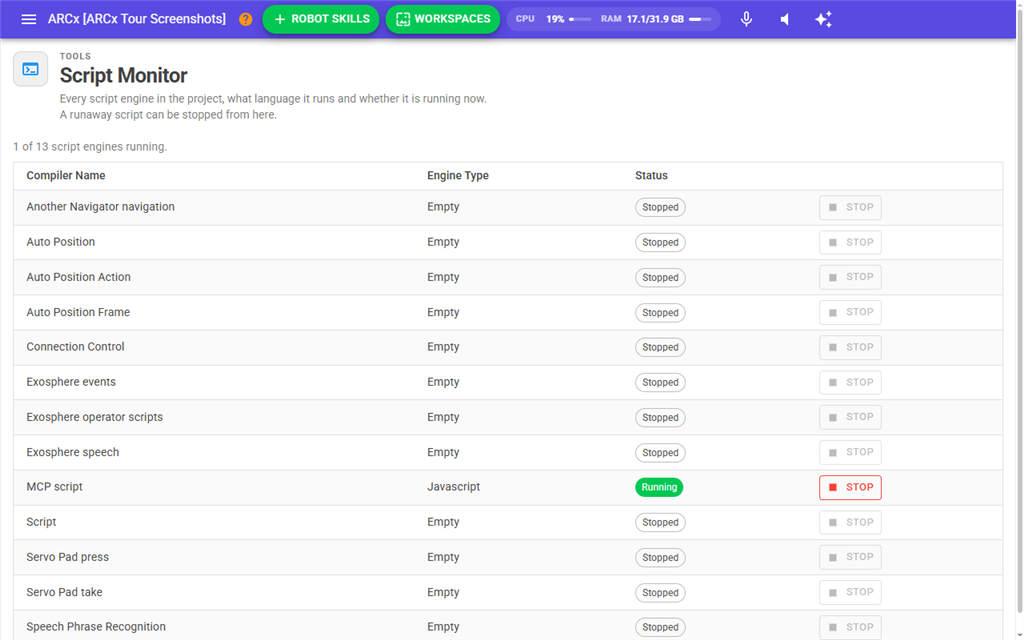Click the Exosphere events script name

(x=71, y=382)
